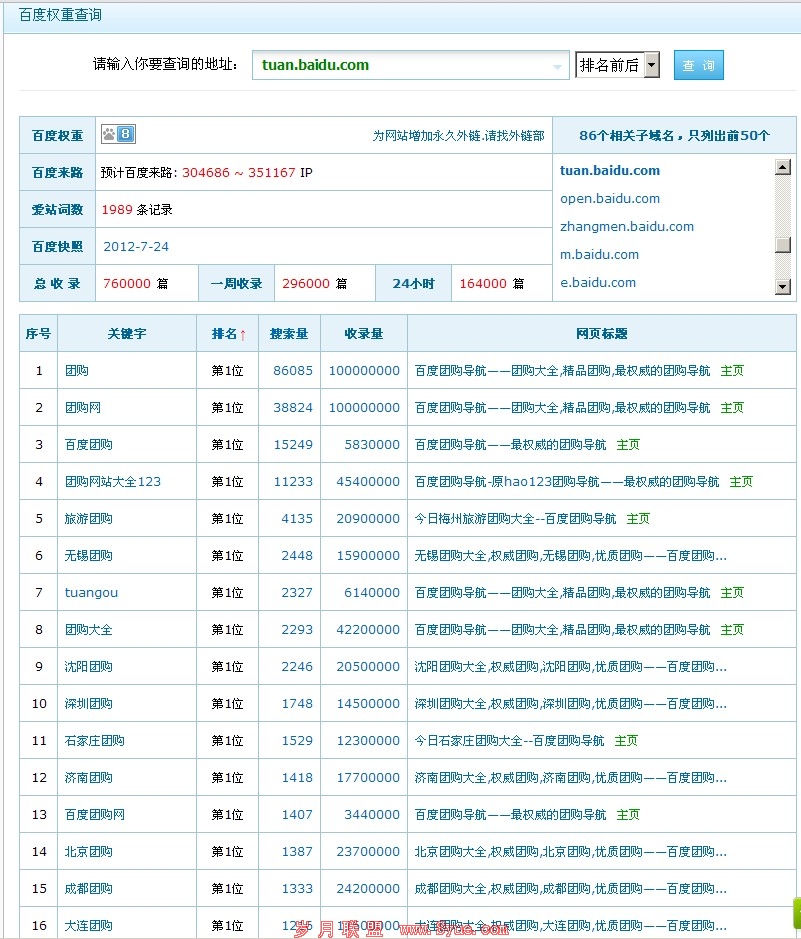This screenshot has height=939, width=801.
Task: Click the 主页 tag in the 百度团购网 row
Action: click(628, 815)
